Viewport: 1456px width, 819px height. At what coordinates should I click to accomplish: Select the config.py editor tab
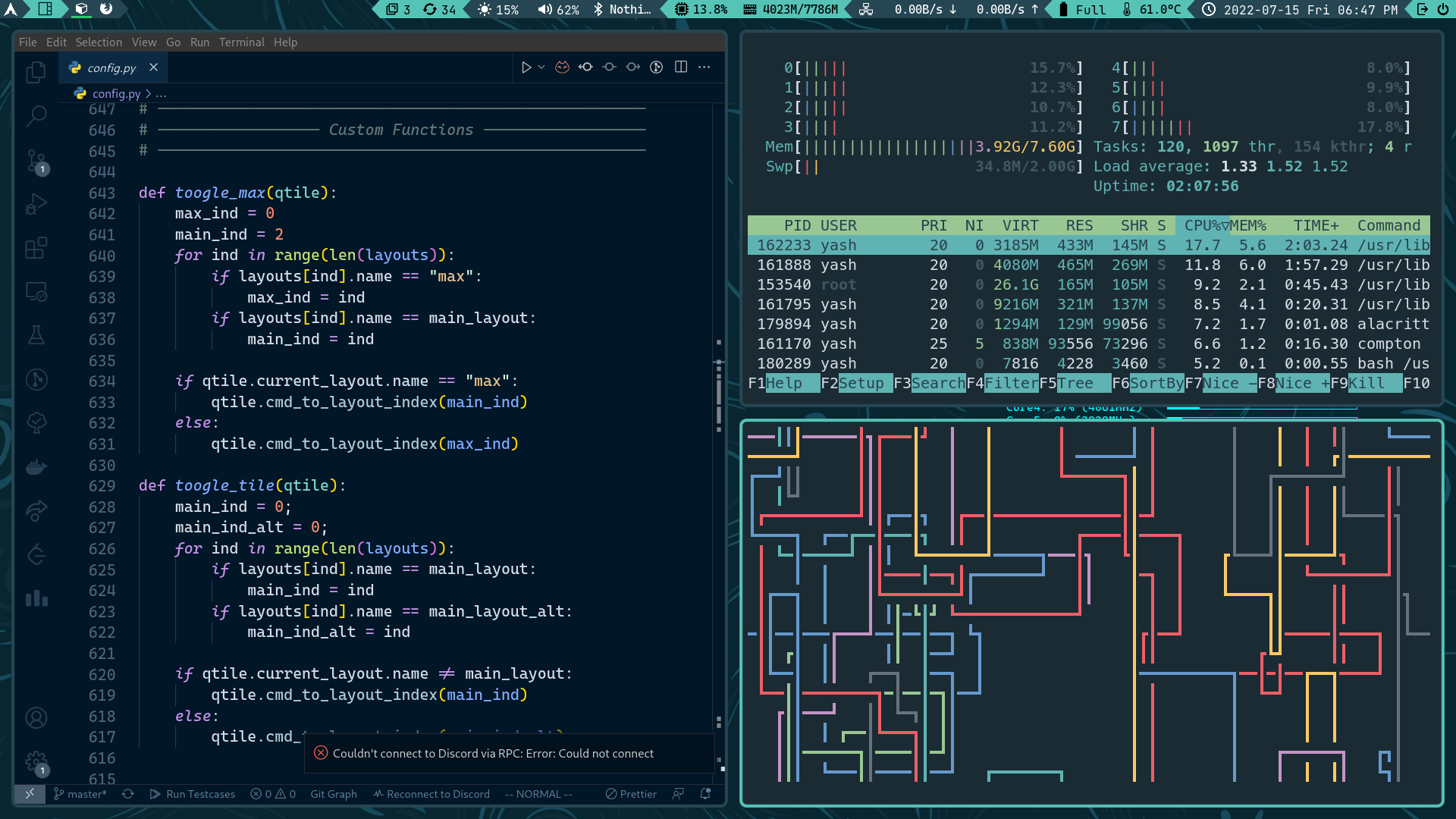tap(111, 67)
